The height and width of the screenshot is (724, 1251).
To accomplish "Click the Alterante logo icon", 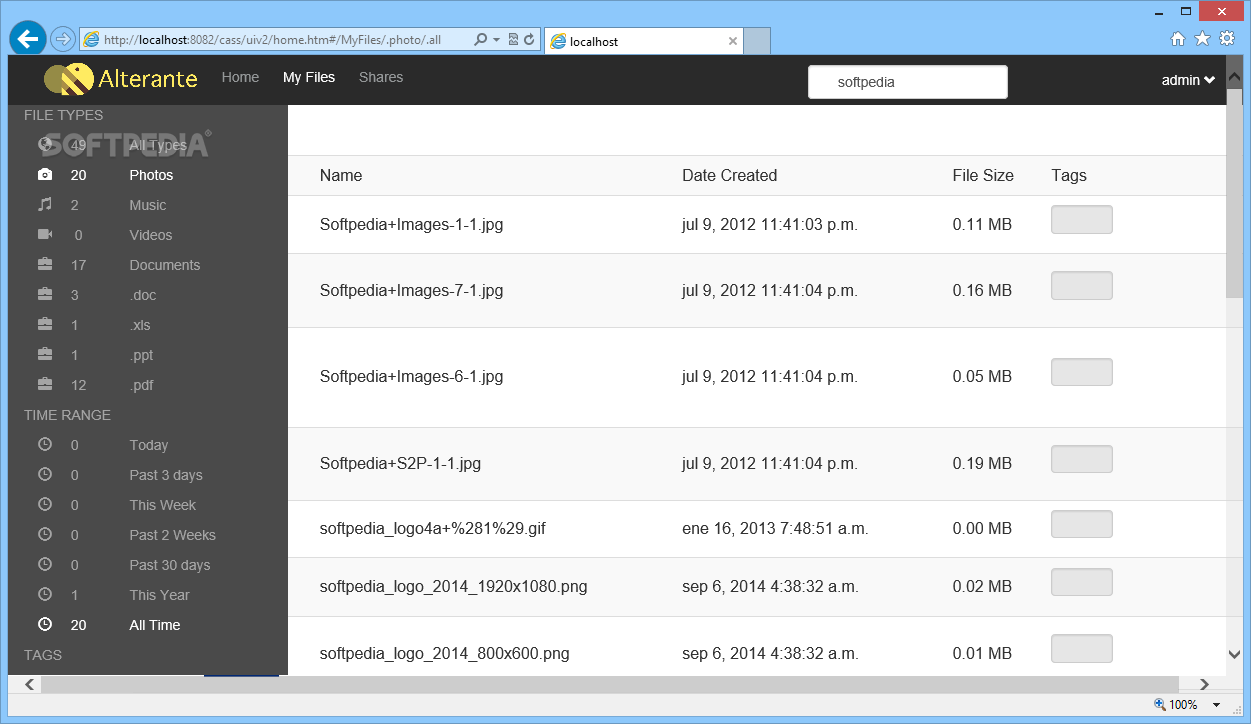I will (68, 79).
